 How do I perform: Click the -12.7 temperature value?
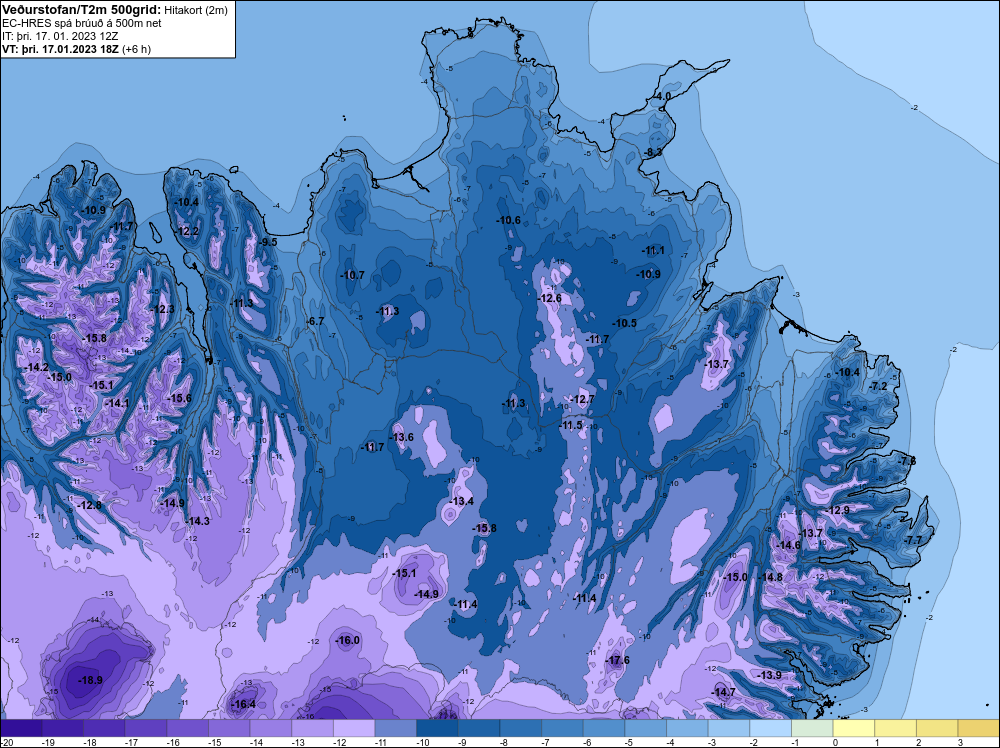(x=582, y=400)
